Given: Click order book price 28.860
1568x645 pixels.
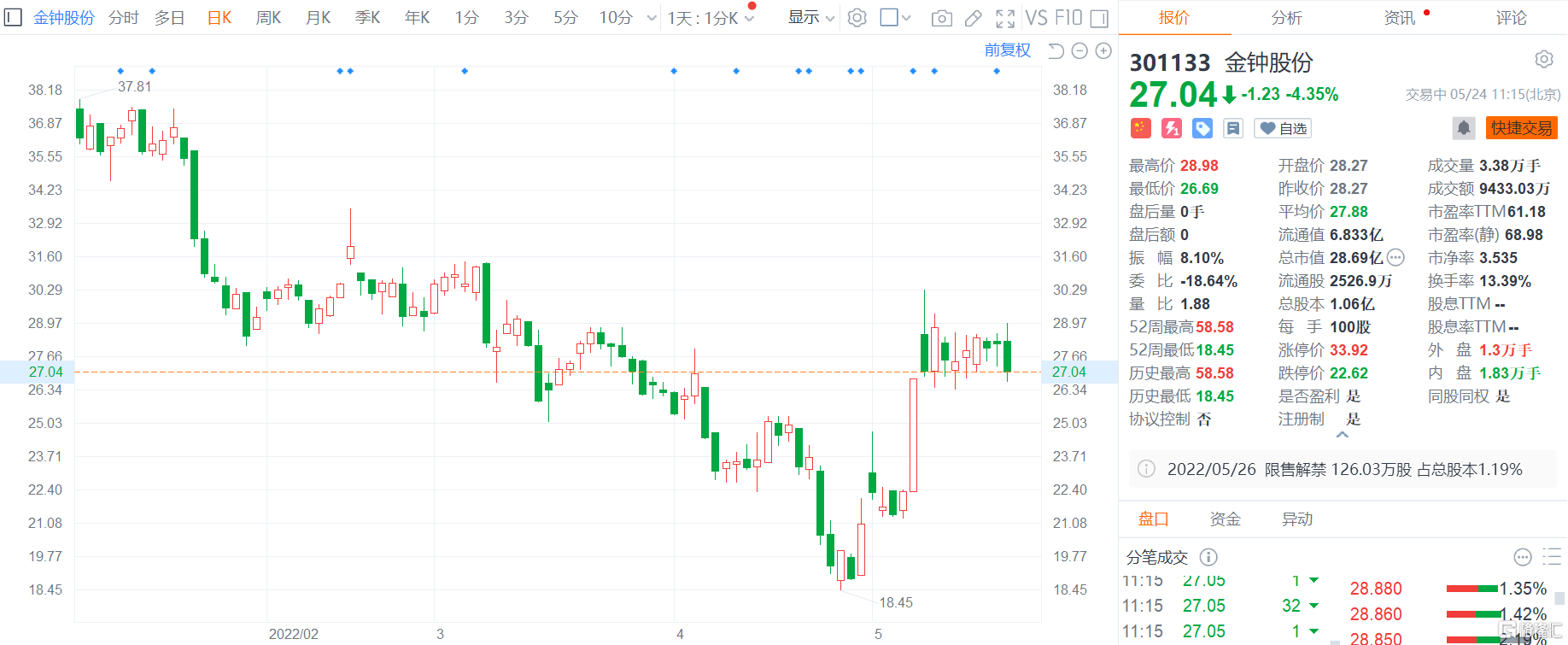Looking at the screenshot, I should click(1376, 614).
